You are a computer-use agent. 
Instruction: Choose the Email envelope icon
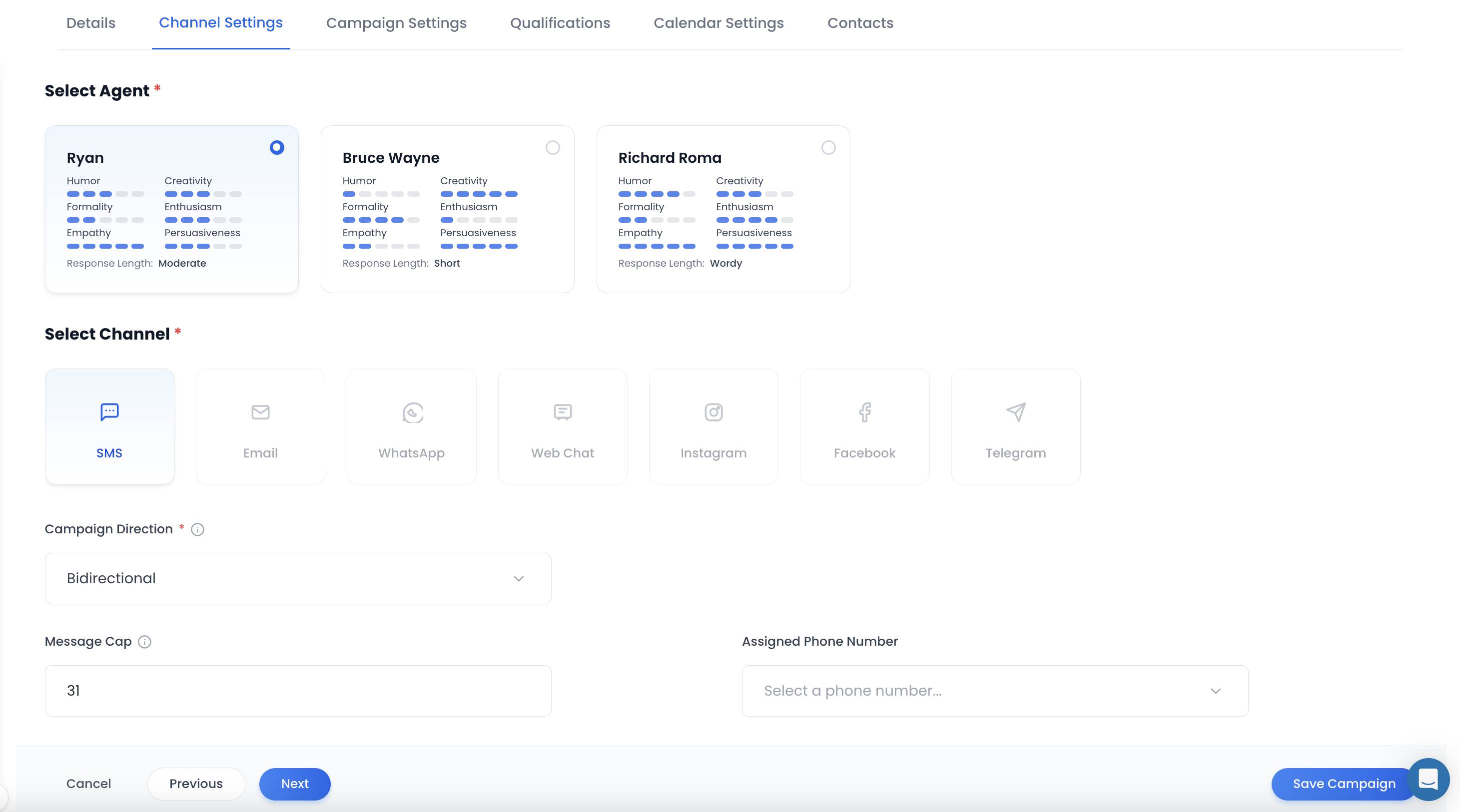click(260, 412)
